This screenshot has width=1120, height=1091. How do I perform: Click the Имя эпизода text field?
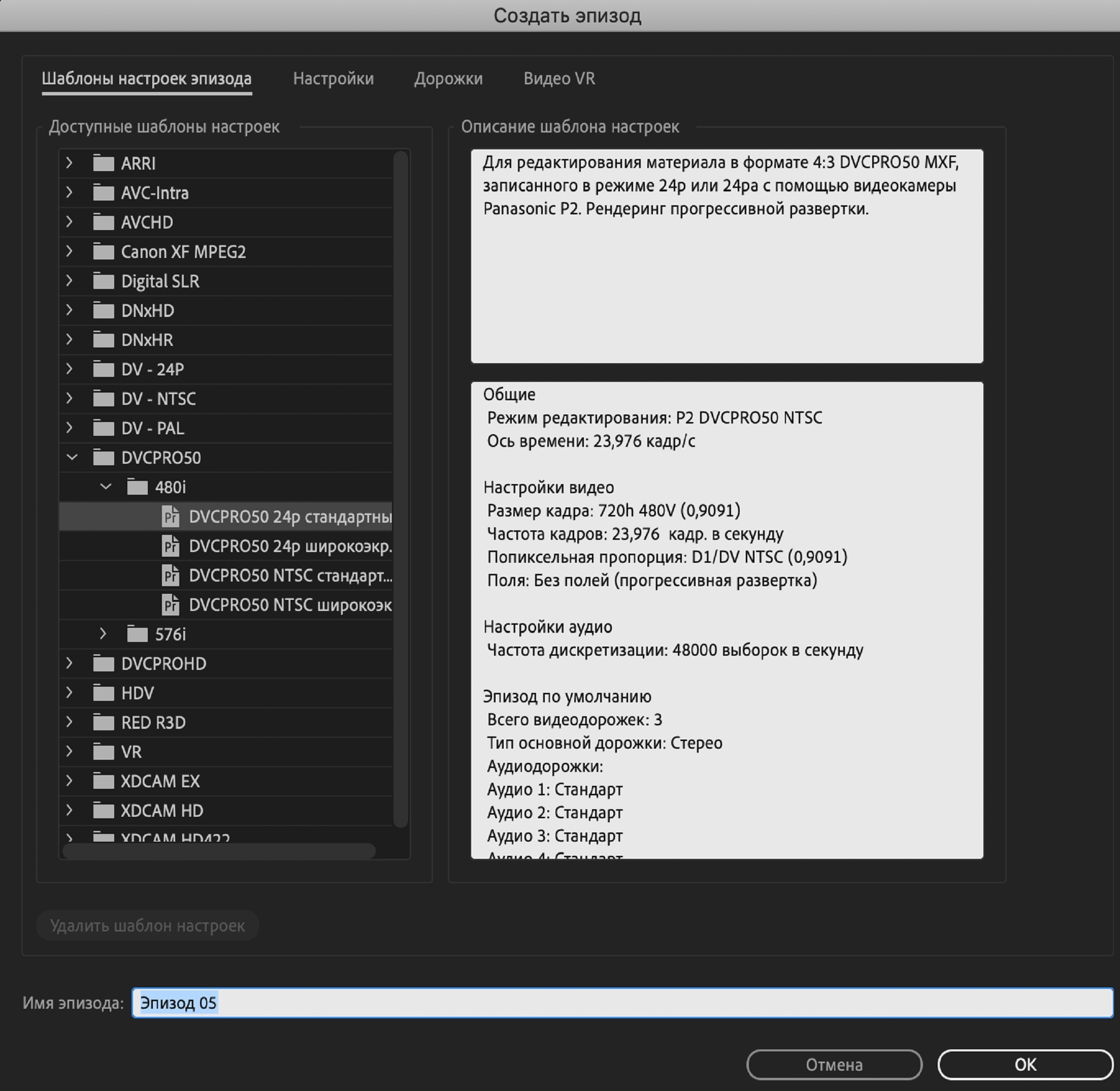[623, 1003]
